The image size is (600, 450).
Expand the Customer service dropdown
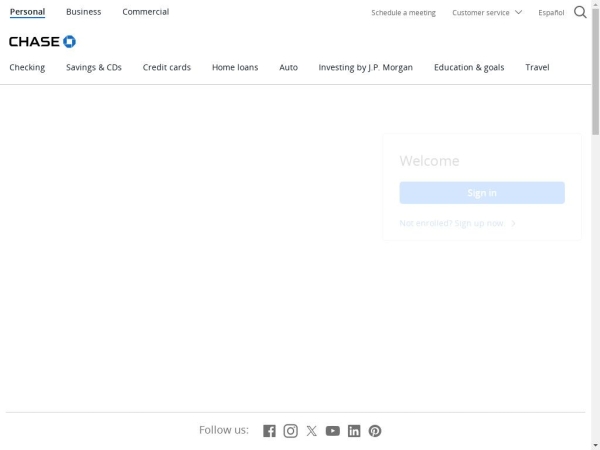[x=487, y=13]
